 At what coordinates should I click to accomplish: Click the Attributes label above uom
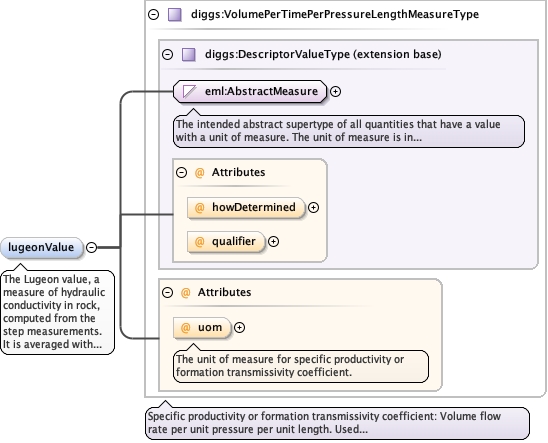click(224, 292)
